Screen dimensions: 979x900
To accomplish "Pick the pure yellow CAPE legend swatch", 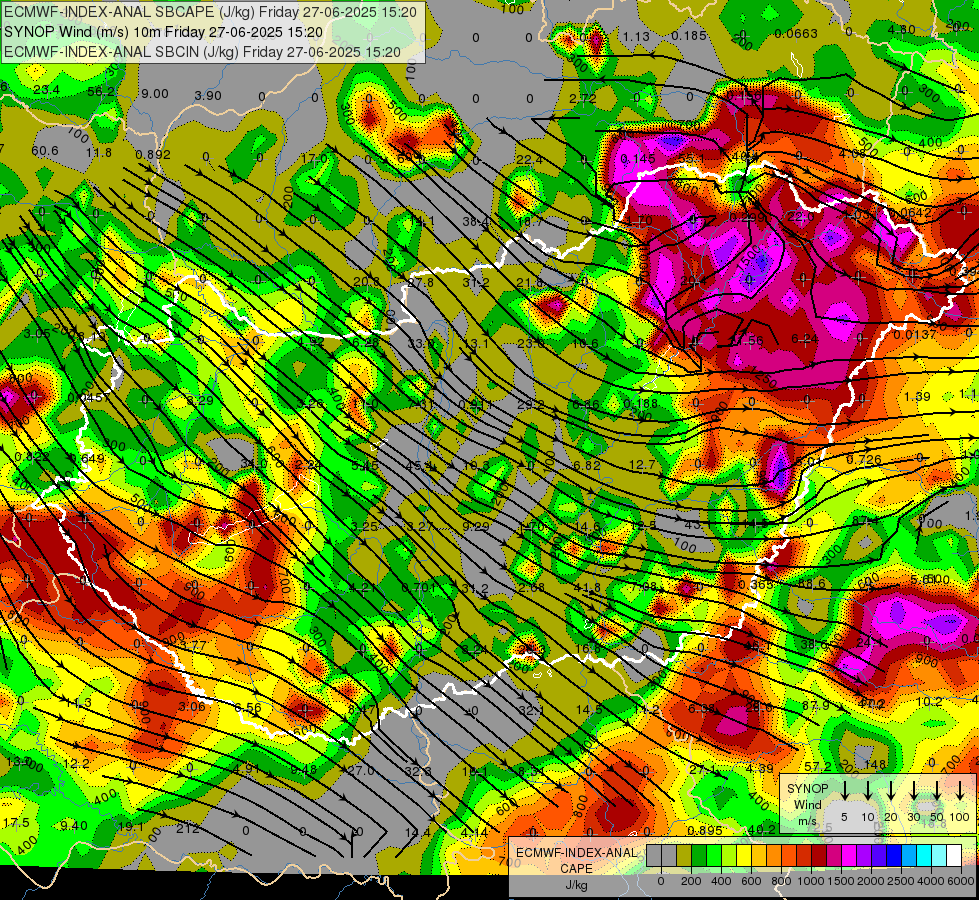I will click(744, 856).
